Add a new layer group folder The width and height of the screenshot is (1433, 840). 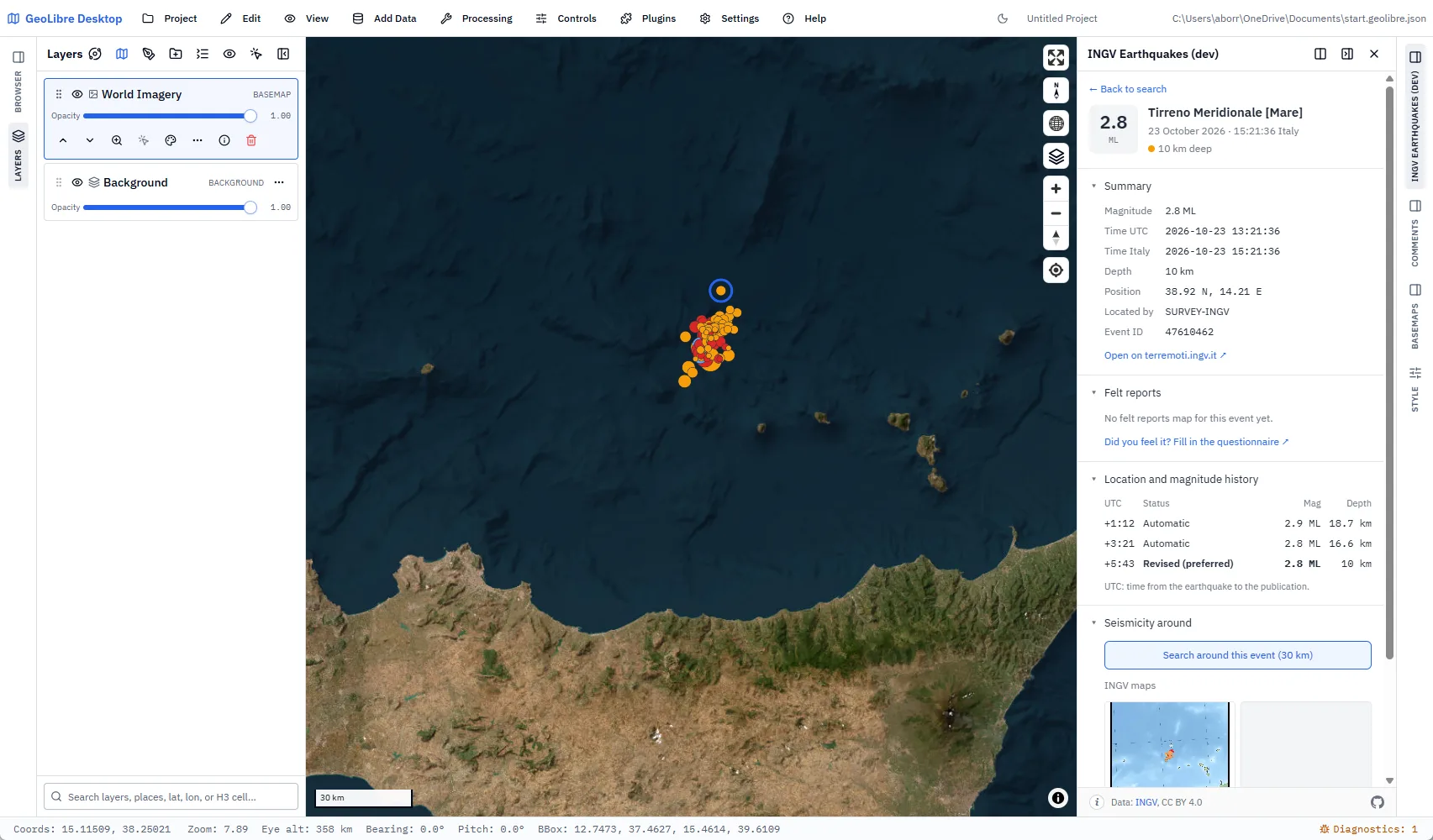[176, 54]
